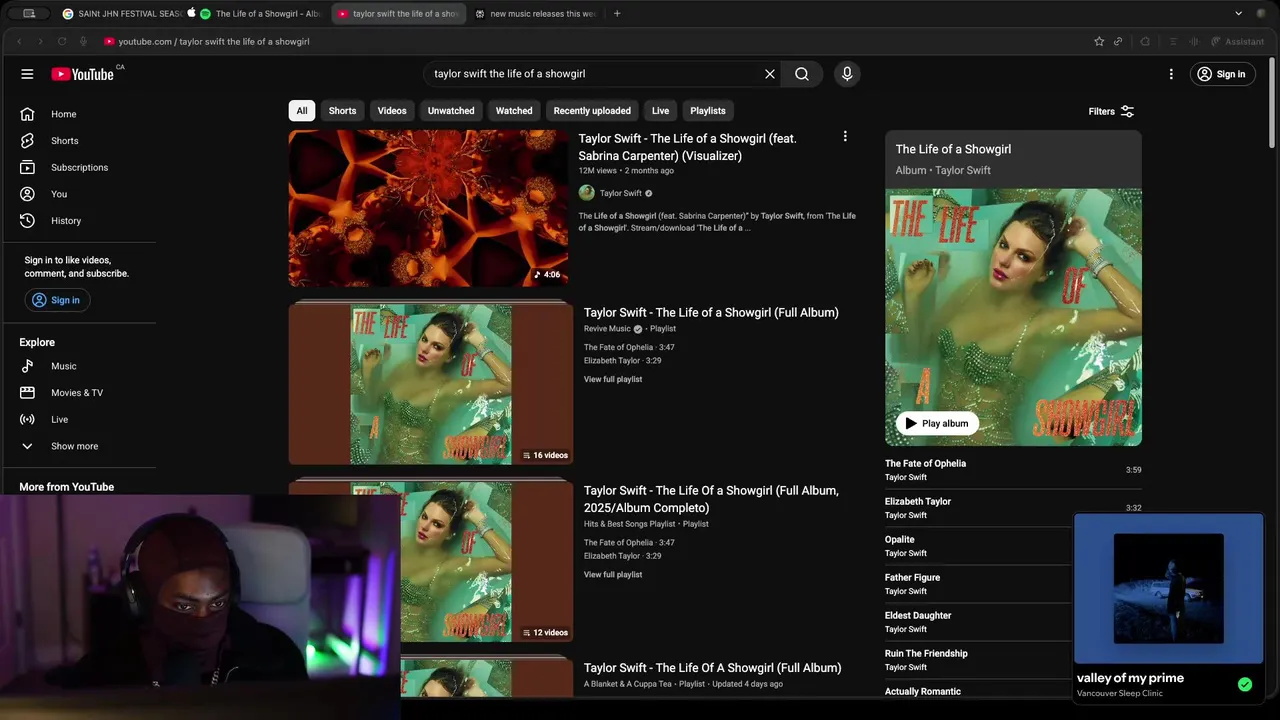Open the Visualizer video thumbnail
The height and width of the screenshot is (720, 1280).
(428, 208)
